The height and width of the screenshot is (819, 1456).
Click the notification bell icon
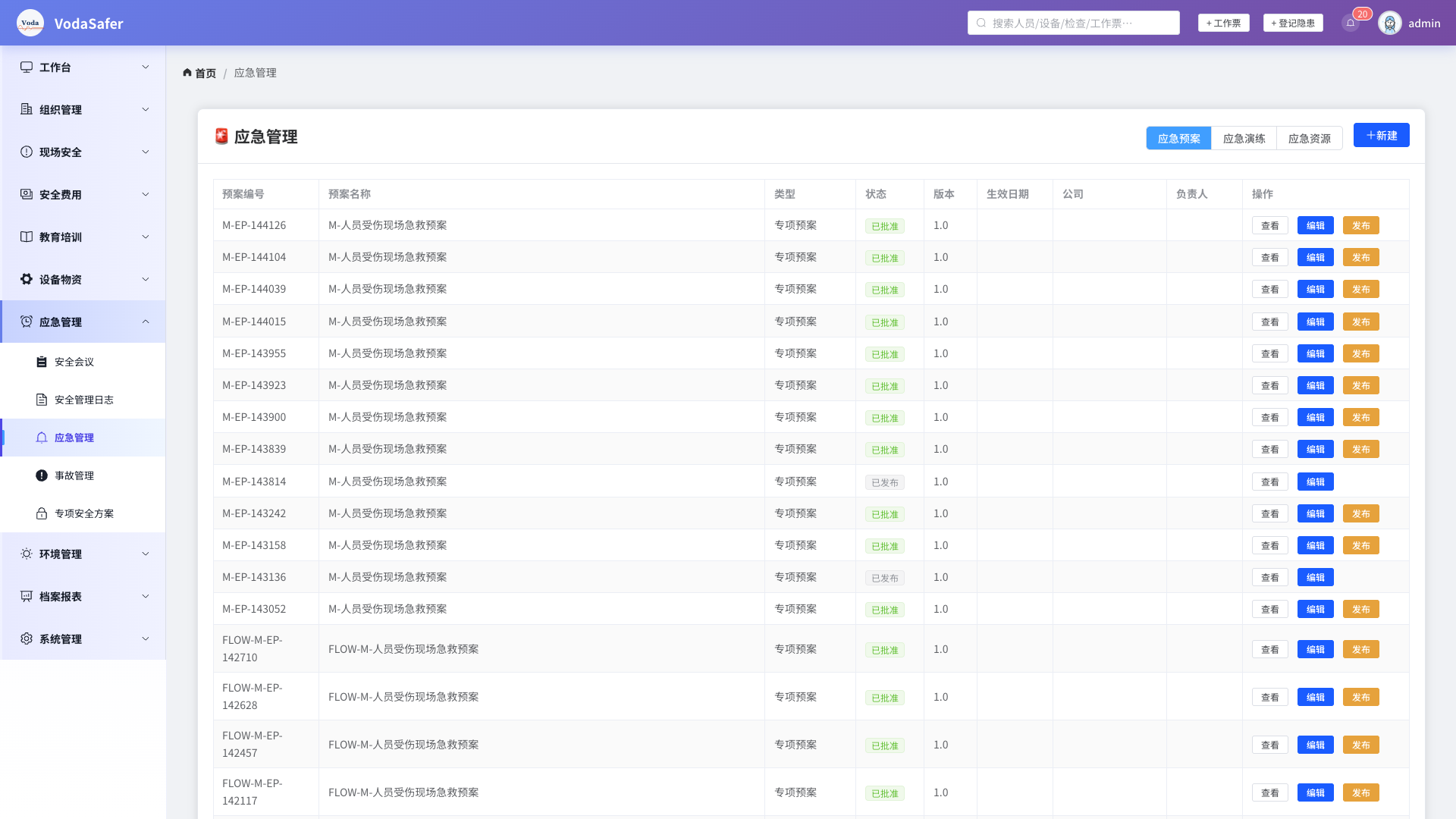click(x=1351, y=23)
